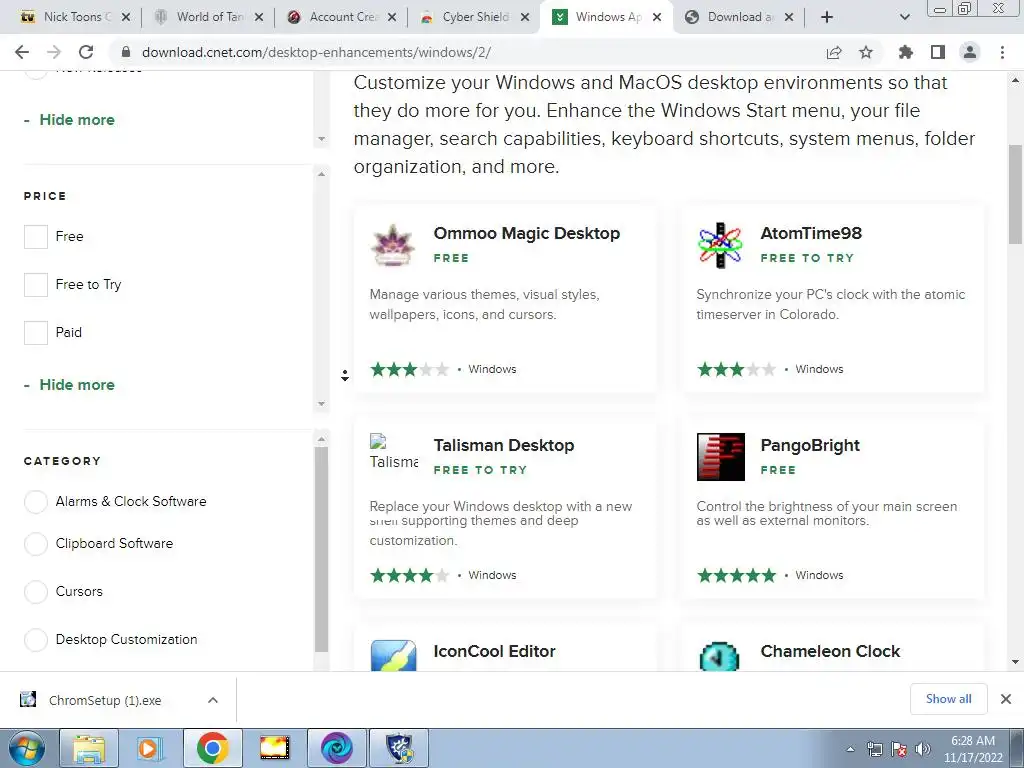This screenshot has width=1024, height=768.
Task: Close the downloads bar
Action: [1006, 699]
